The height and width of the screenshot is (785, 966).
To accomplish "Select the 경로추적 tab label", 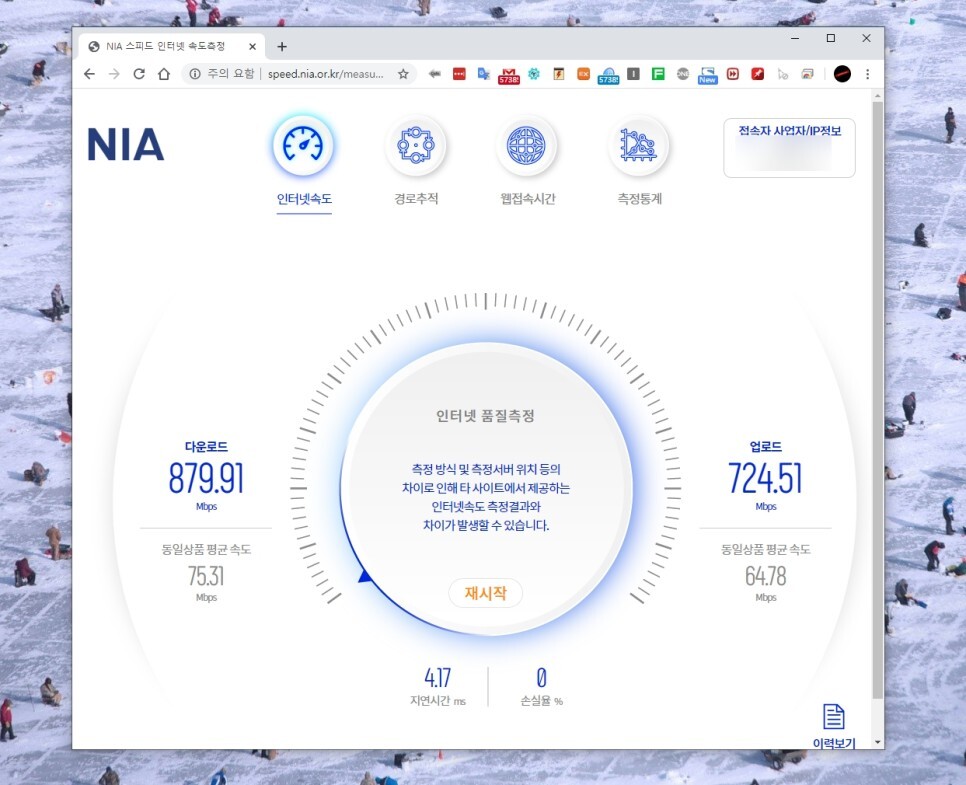I will [x=416, y=199].
